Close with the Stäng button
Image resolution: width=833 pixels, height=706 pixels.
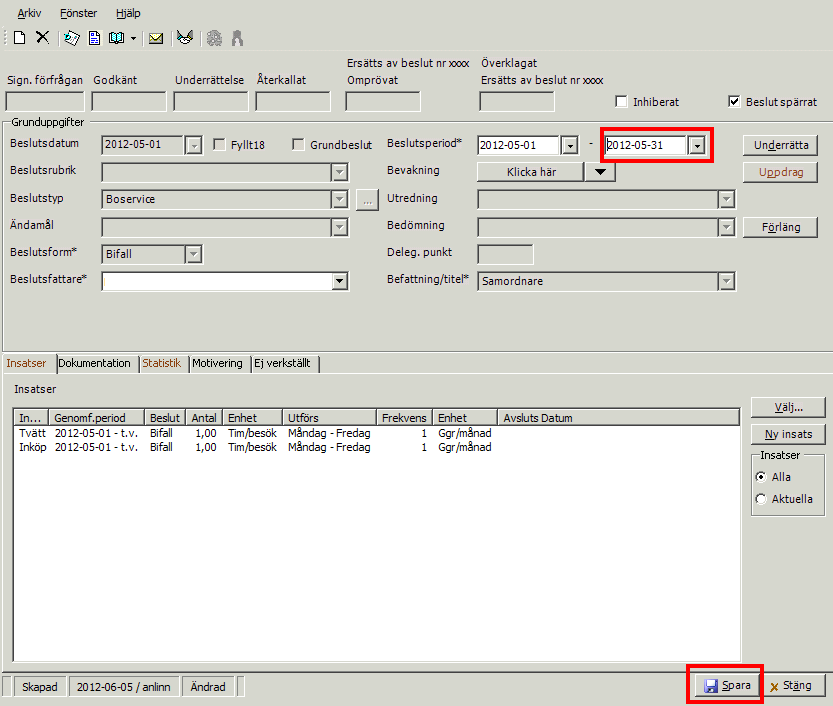[794, 685]
